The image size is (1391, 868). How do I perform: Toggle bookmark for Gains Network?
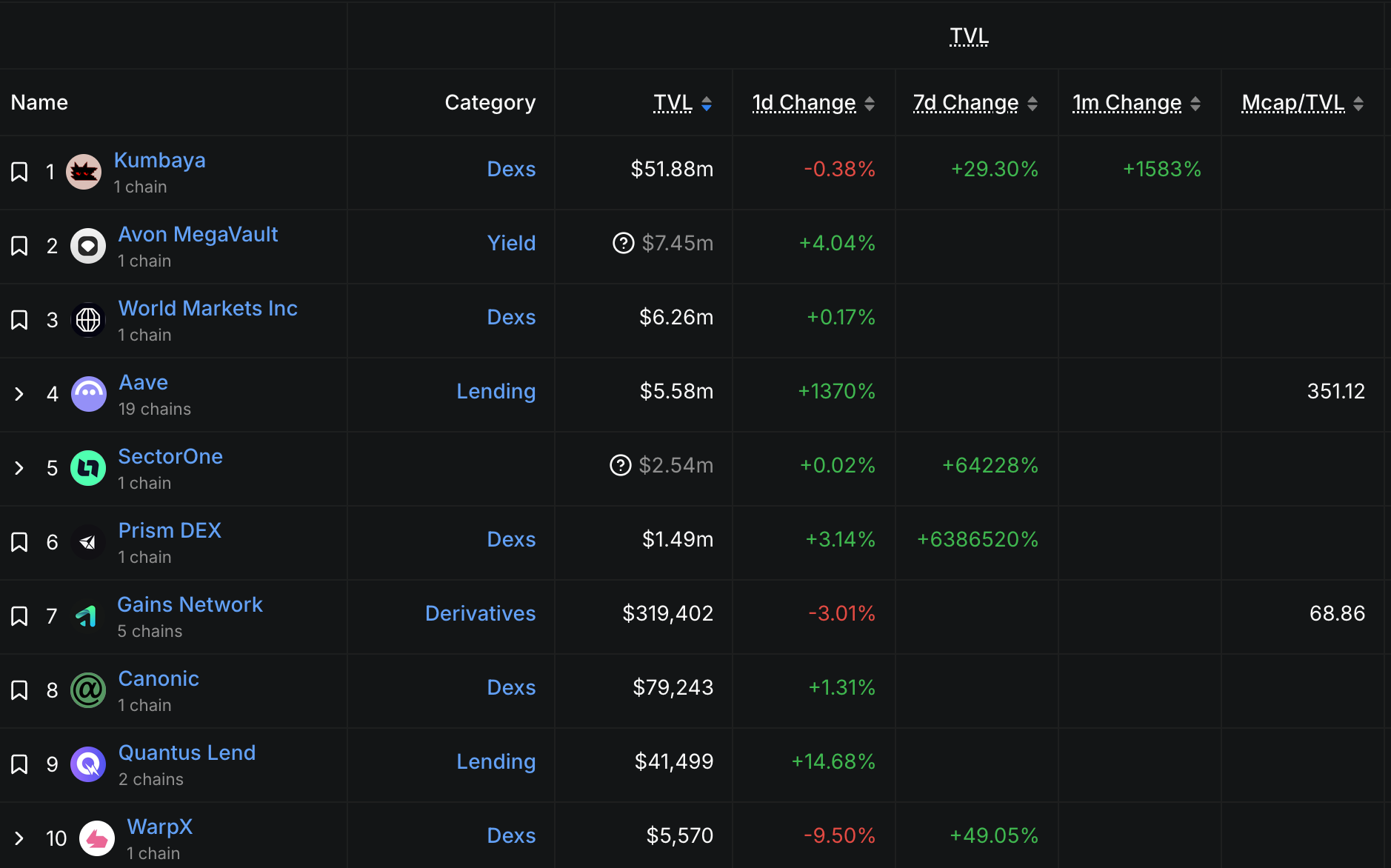coord(19,616)
